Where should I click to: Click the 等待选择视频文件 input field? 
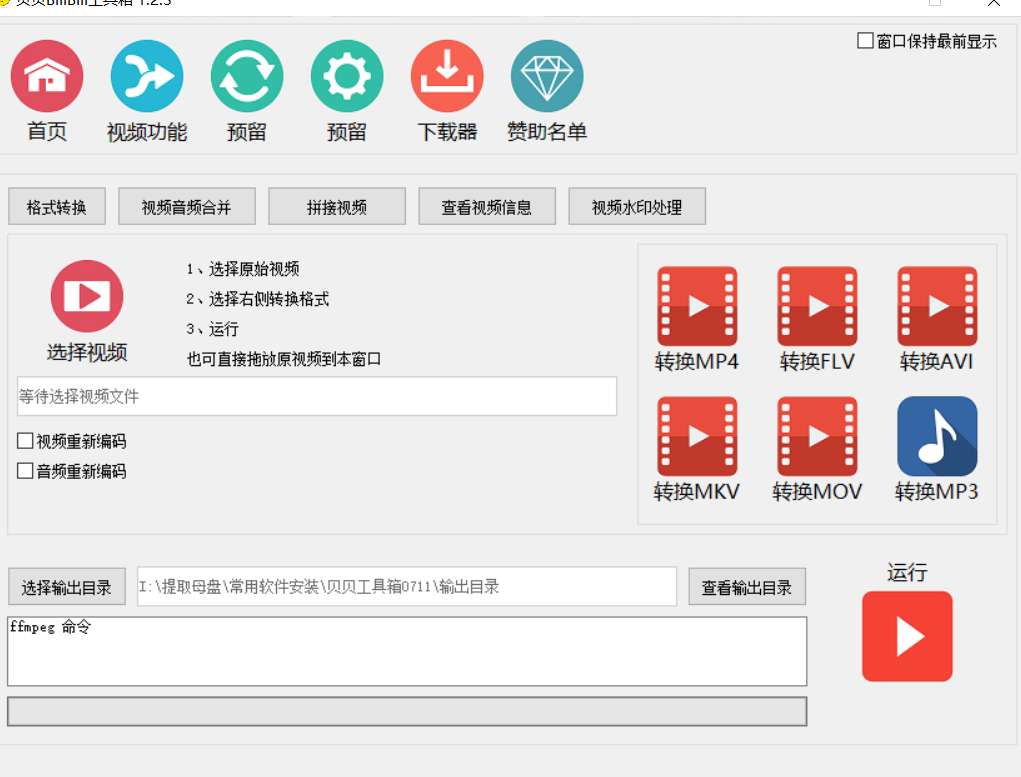pyautogui.click(x=317, y=397)
